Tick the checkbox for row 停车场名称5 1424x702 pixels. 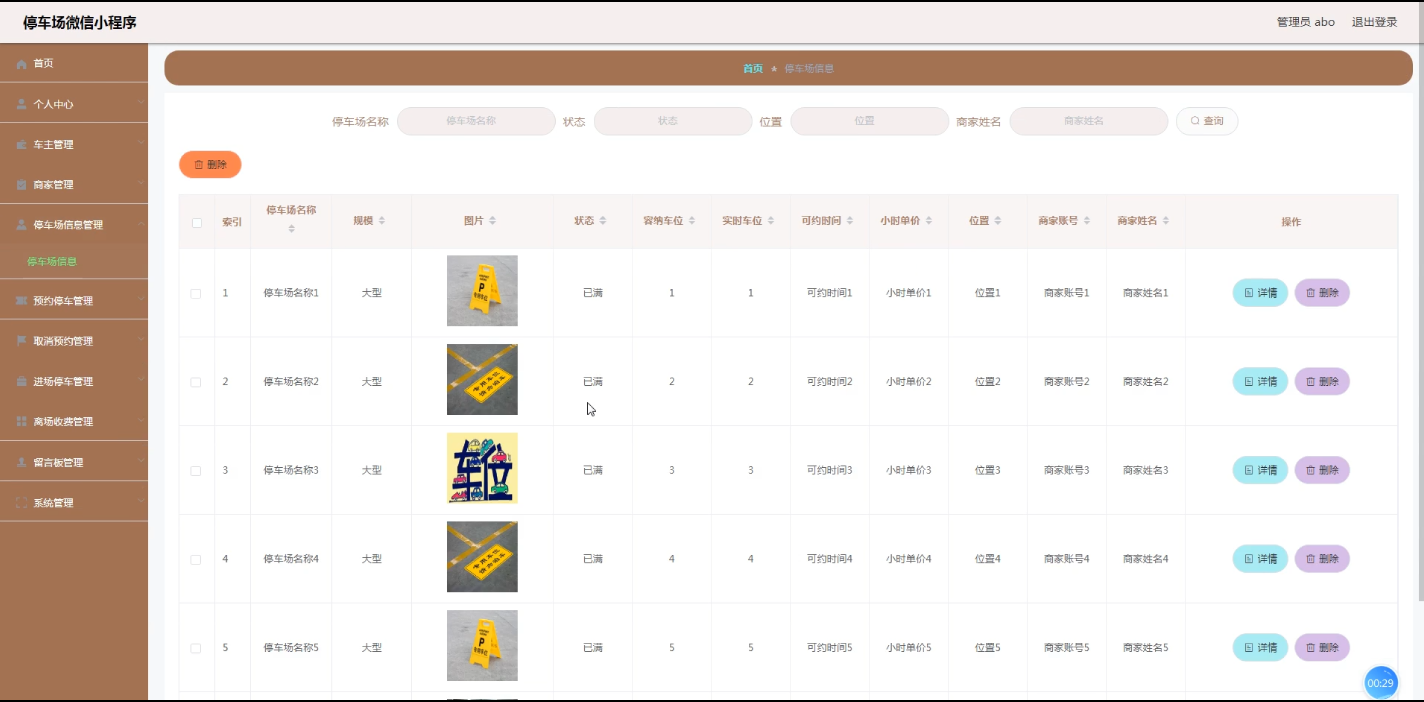pos(196,649)
